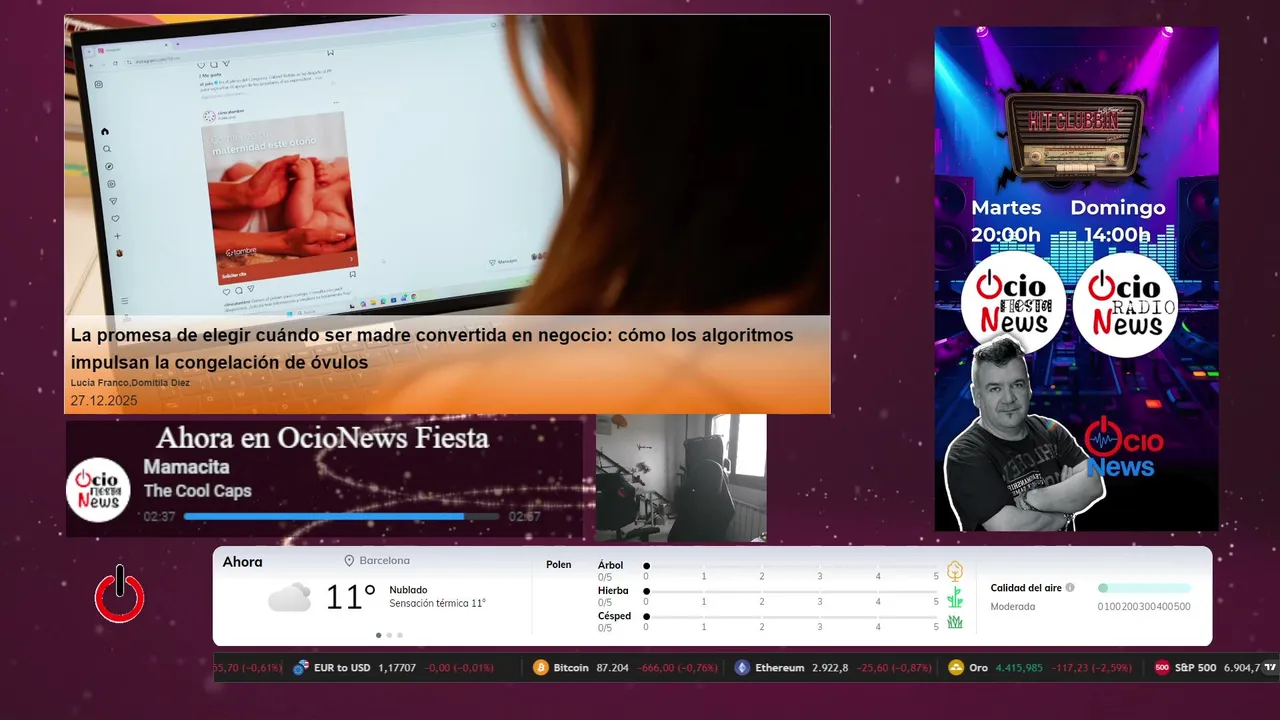Click the Ethereum ticker label
This screenshot has width=1280, height=720.
tap(779, 668)
